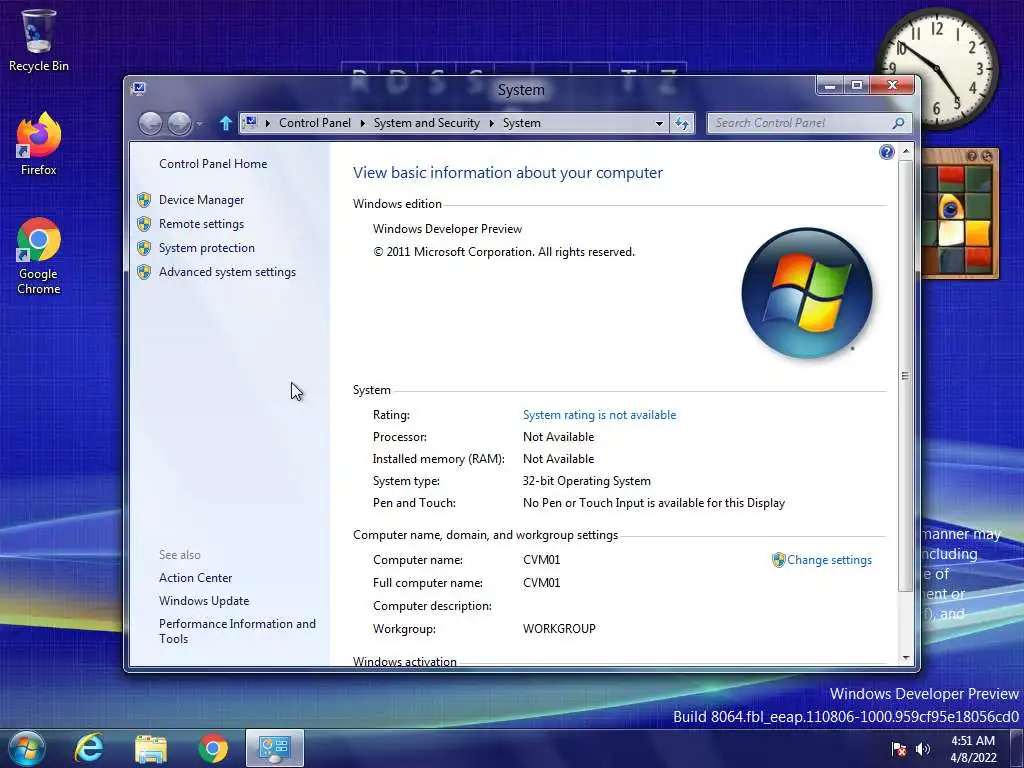Open the recent pages dropdown arrow
This screenshot has width=1024, height=768.
200,123
